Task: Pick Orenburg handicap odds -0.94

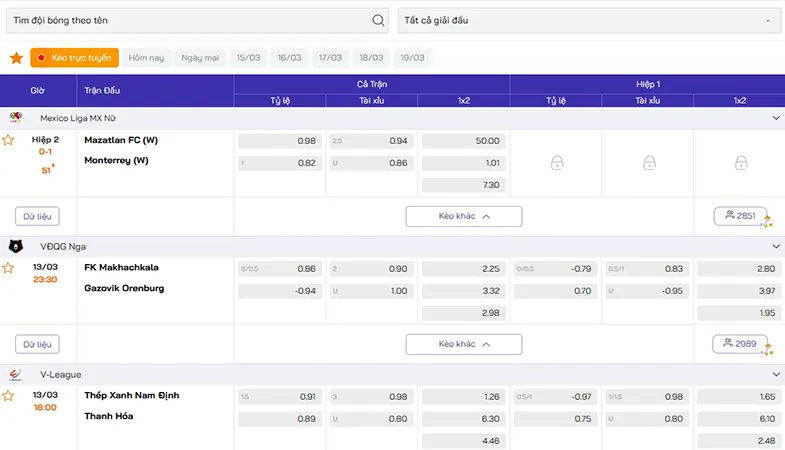Action: coord(280,291)
